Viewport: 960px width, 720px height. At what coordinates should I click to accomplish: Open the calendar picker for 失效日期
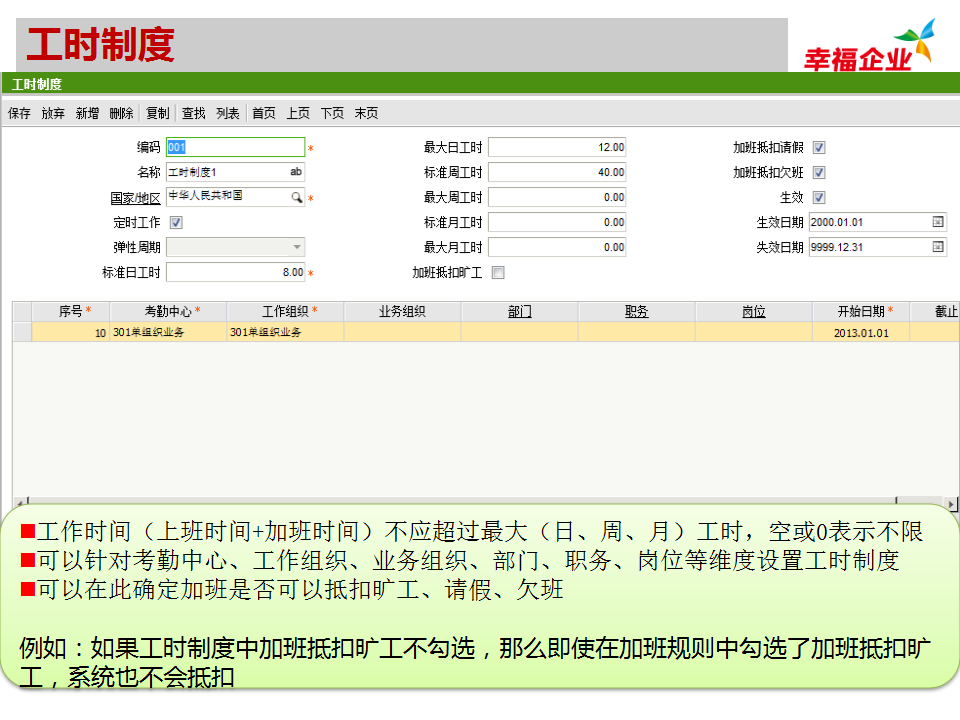point(937,247)
